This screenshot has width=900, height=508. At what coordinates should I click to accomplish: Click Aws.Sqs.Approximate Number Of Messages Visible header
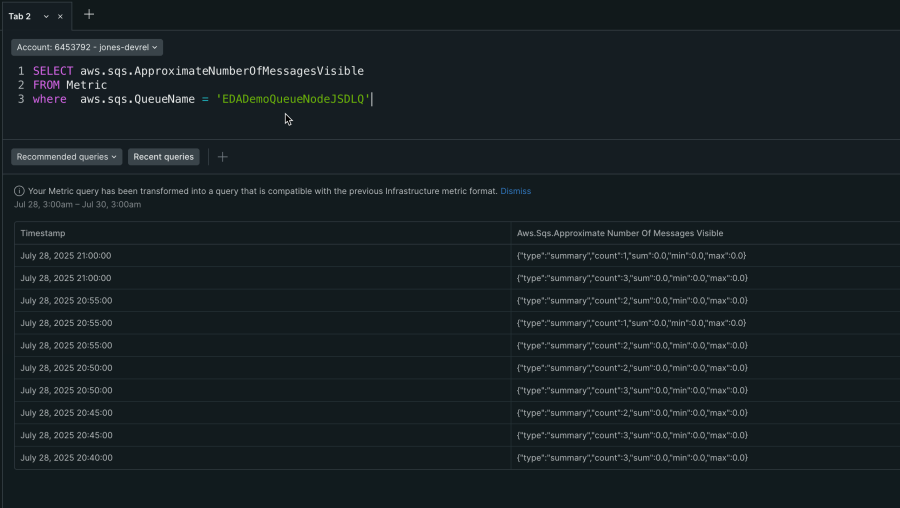click(x=620, y=233)
